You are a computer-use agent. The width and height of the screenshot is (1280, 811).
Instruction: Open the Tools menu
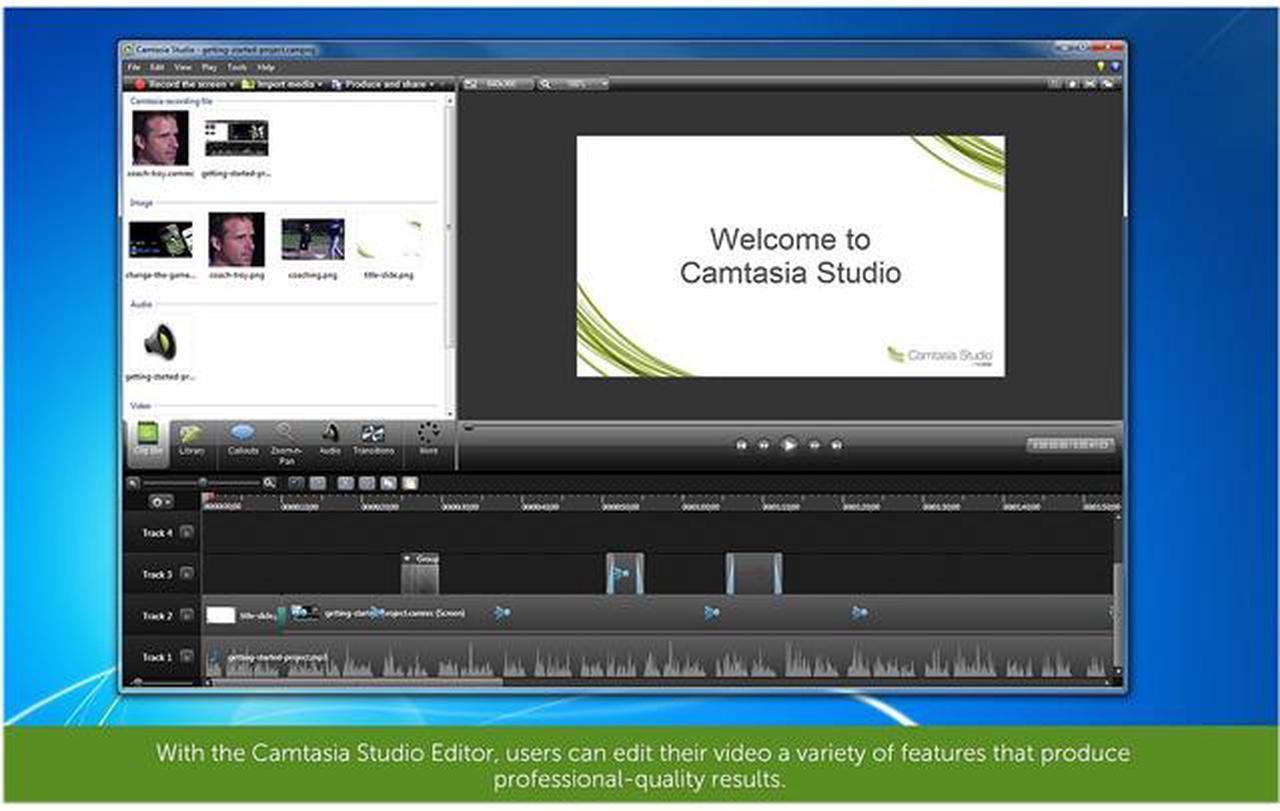(237, 67)
